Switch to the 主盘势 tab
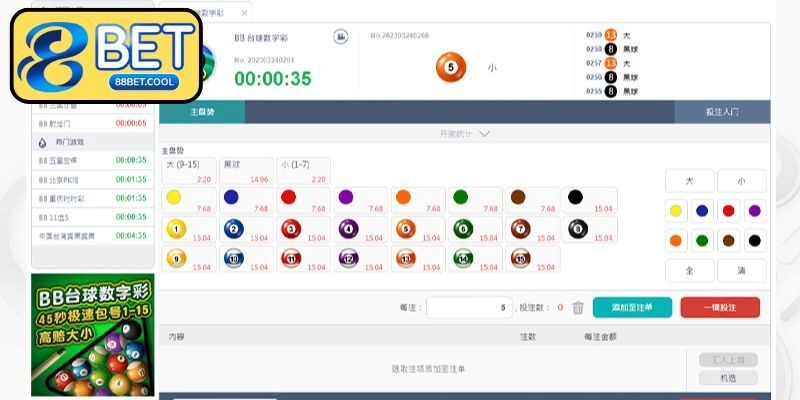Screen dimensions: 800x400 202,112
